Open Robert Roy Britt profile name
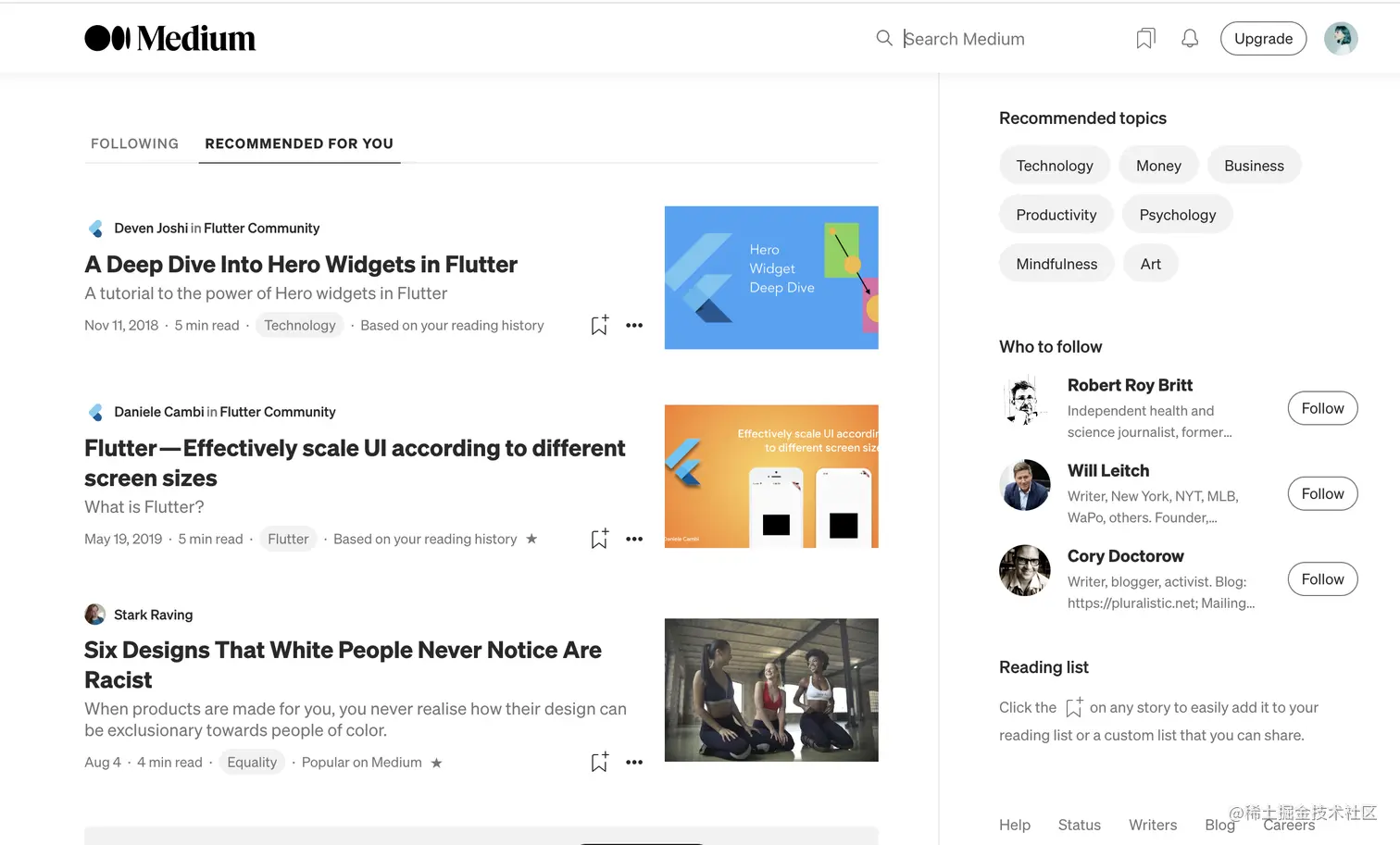This screenshot has width=1400, height=845. [1130, 385]
